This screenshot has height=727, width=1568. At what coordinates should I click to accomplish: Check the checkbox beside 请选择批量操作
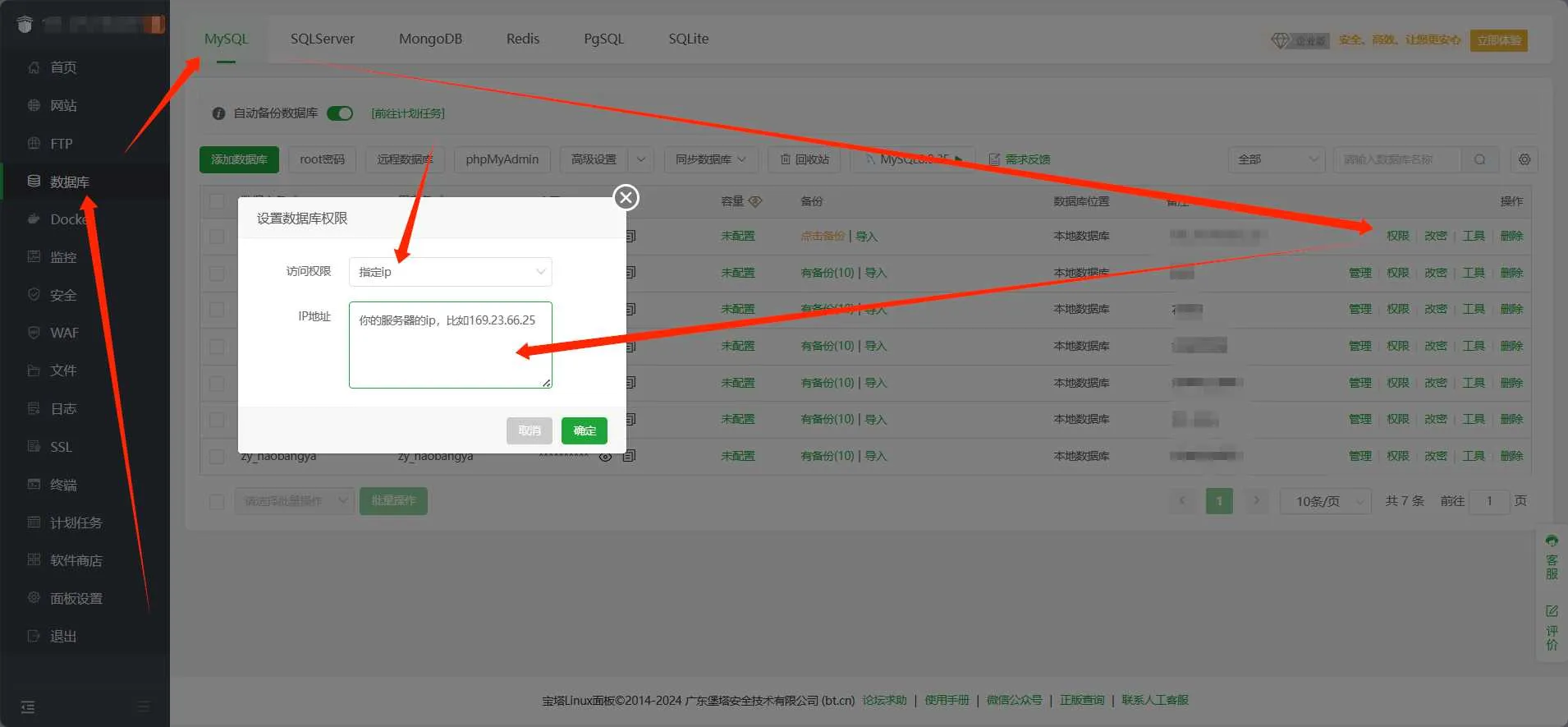pyautogui.click(x=217, y=501)
